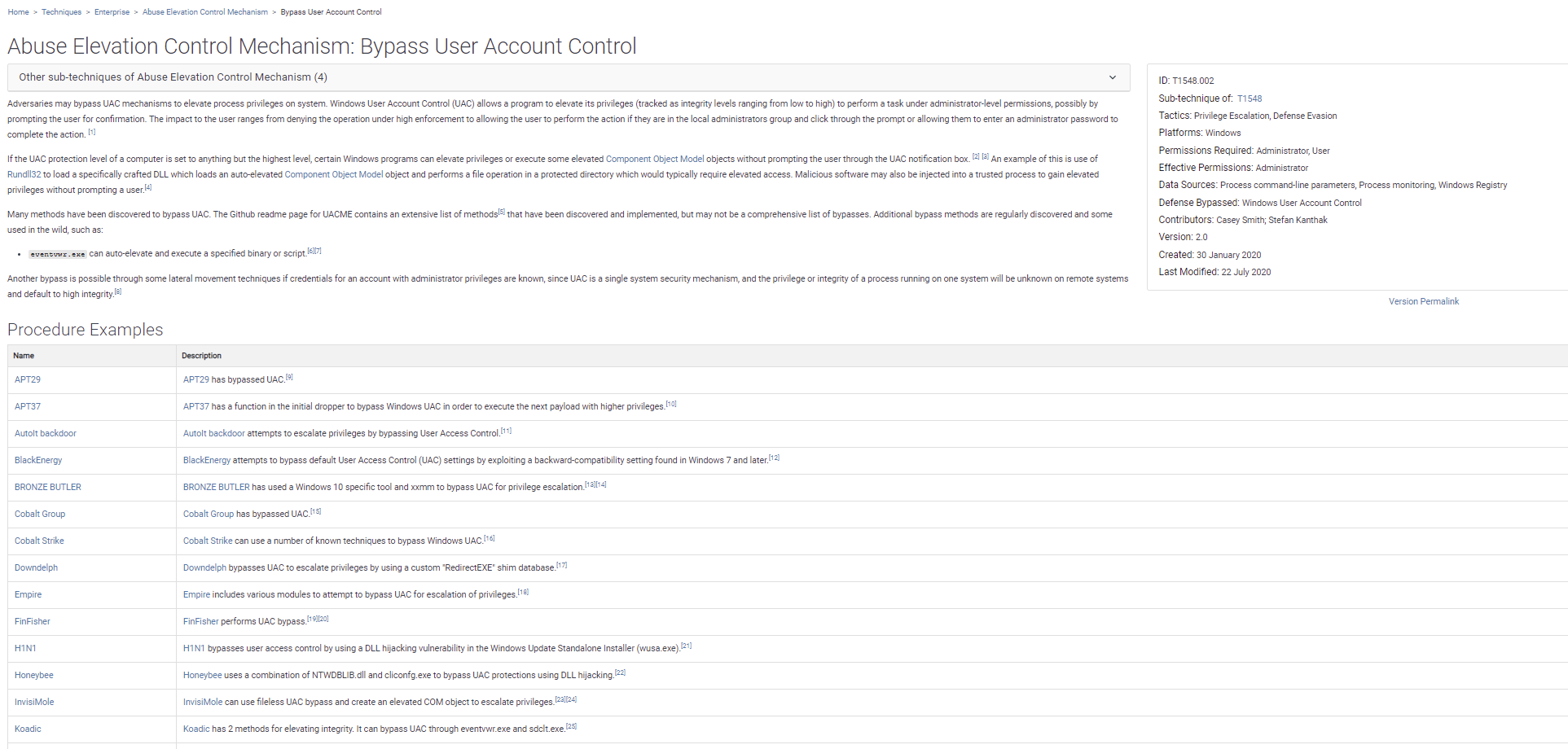Follow the Rundll32 link
Image resolution: width=1568 pixels, height=749 pixels.
pyautogui.click(x=24, y=174)
